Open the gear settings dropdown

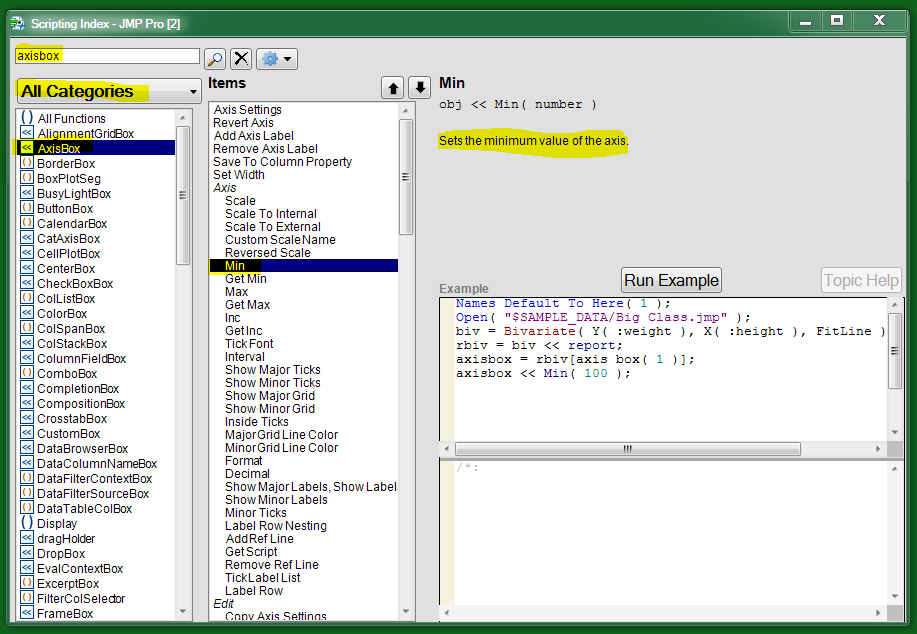click(x=276, y=59)
